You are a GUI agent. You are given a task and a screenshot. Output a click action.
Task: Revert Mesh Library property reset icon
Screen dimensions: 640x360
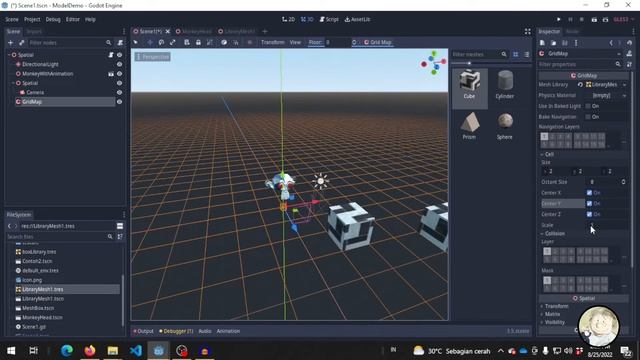click(580, 84)
